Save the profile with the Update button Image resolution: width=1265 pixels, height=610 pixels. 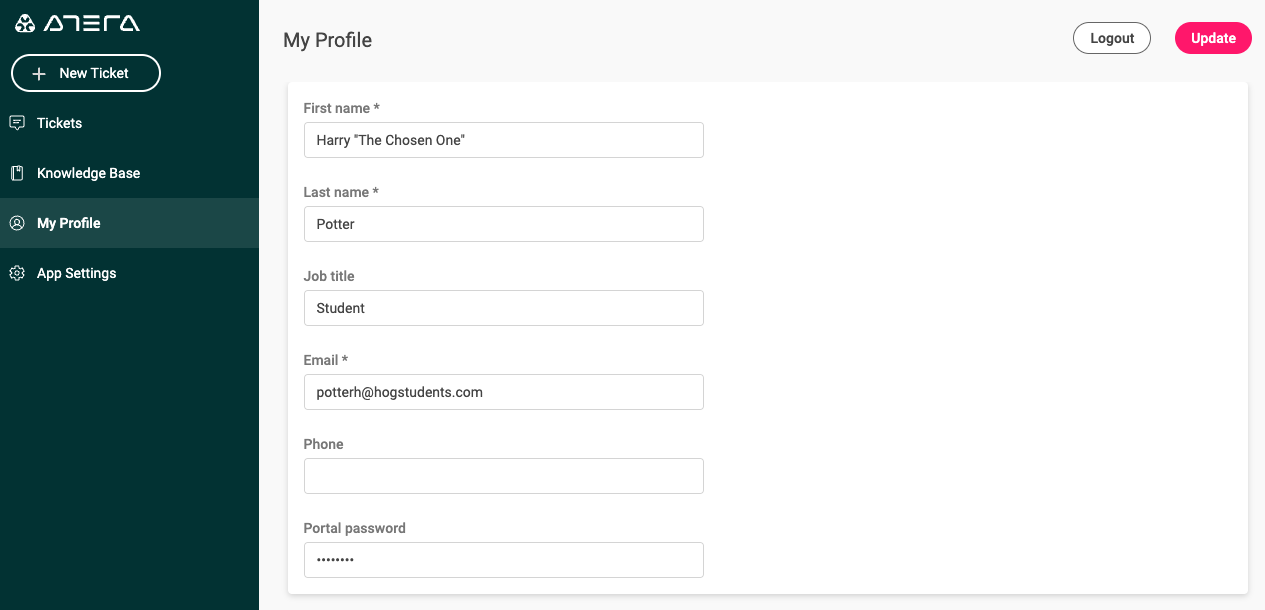[x=1213, y=38]
